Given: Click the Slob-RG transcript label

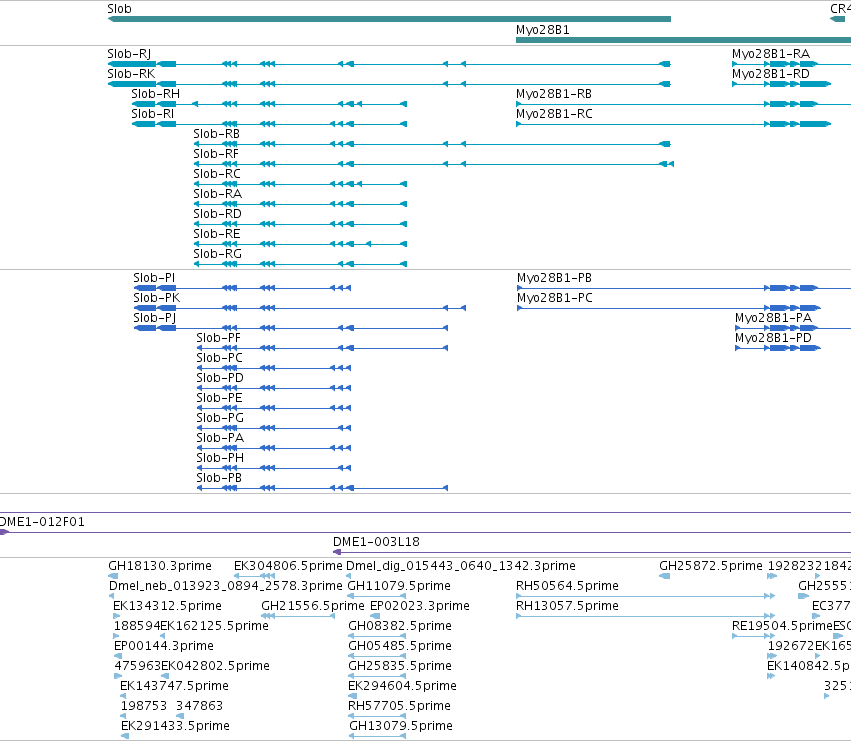Looking at the screenshot, I should pos(218,255).
